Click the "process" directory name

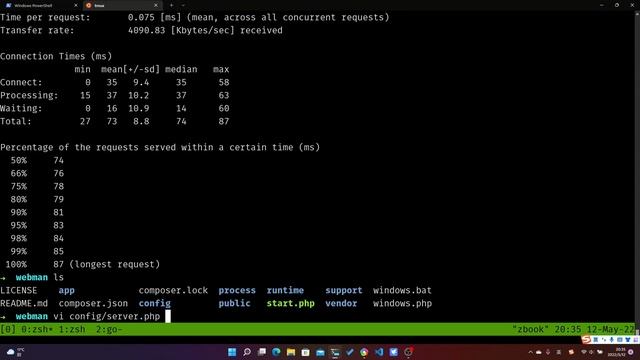tap(237, 290)
